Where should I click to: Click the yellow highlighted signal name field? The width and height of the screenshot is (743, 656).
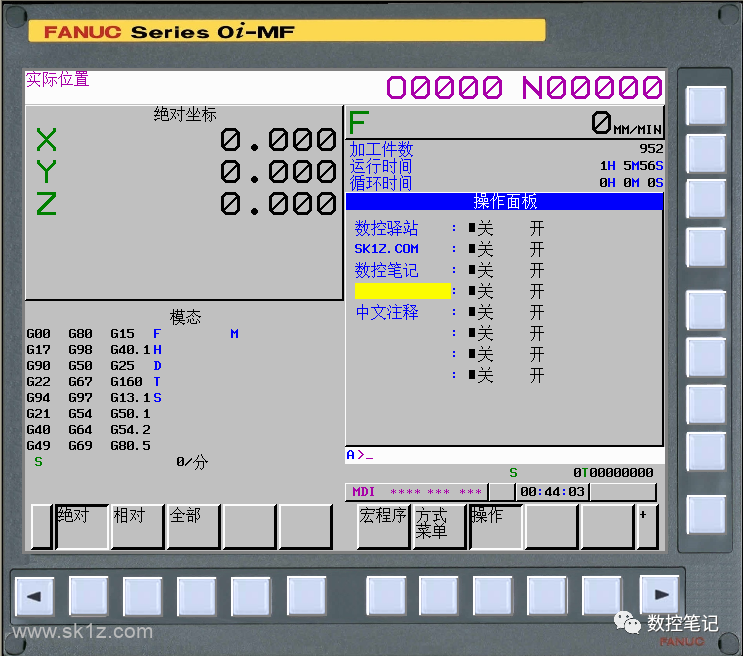coord(403,291)
